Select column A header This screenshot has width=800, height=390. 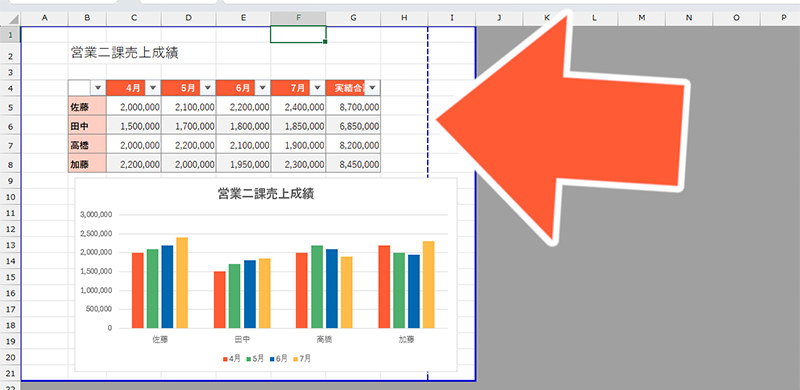pyautogui.click(x=44, y=18)
